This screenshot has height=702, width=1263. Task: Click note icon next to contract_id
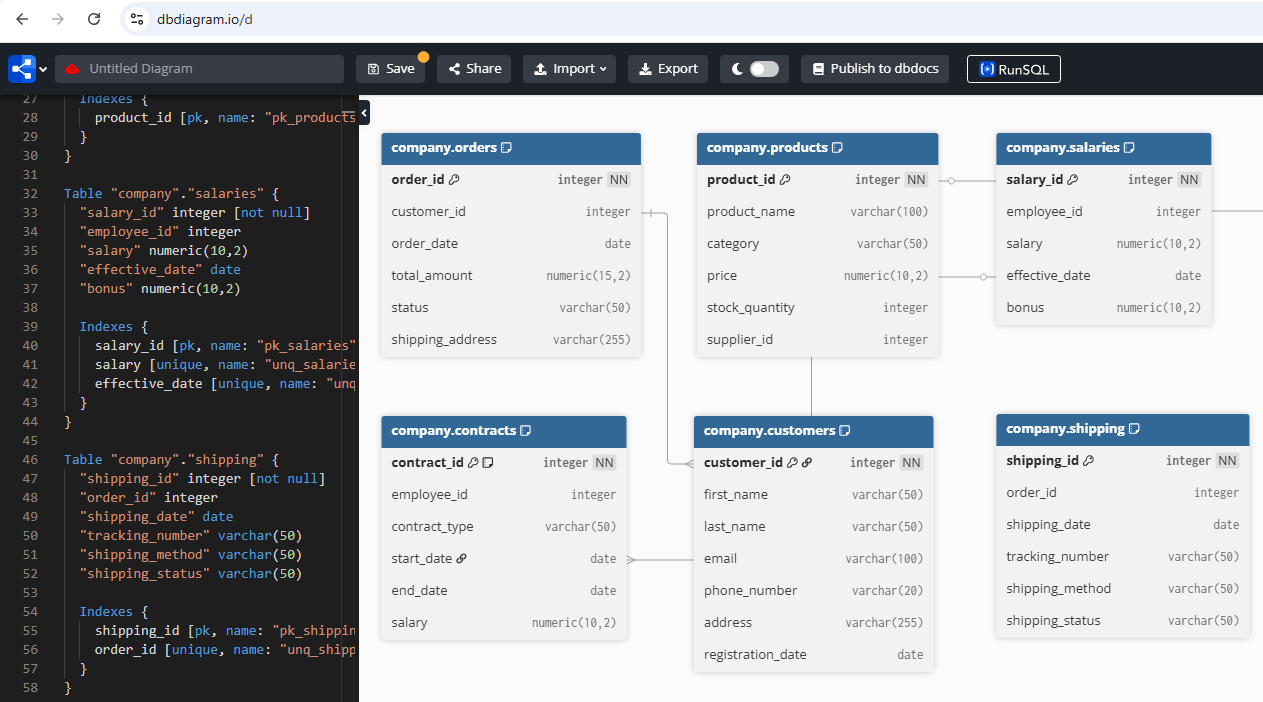488,463
